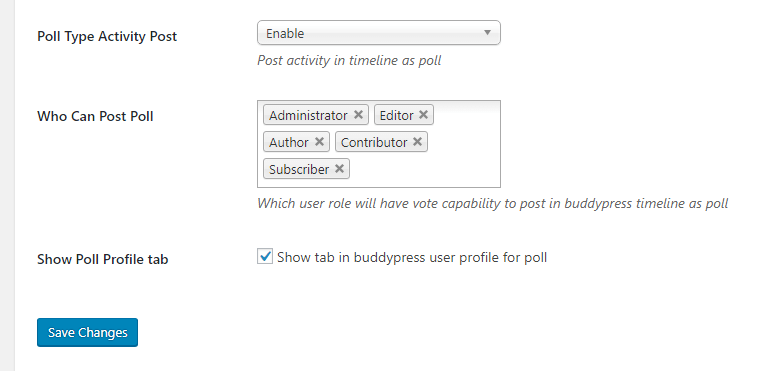Click the 'Show tab in buddypress user profile' label

(412, 257)
